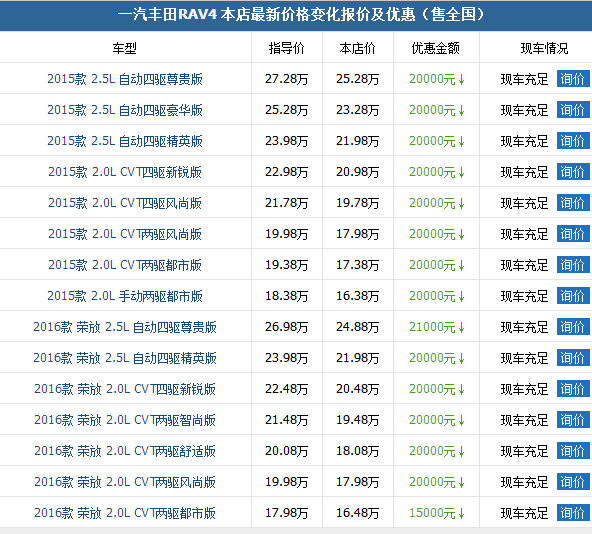Select the 19.38万 guide price cell

point(287,265)
